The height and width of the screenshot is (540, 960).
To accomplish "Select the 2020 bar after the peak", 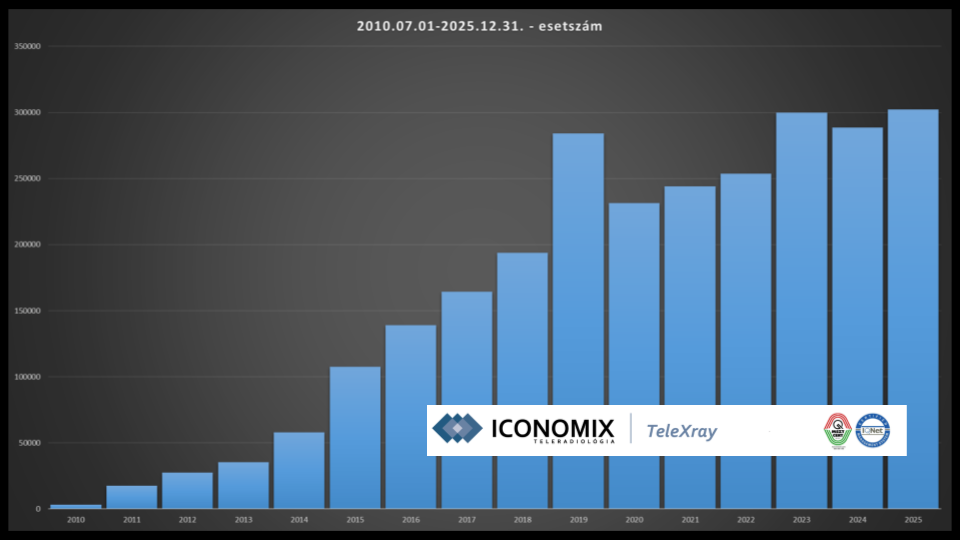I will (x=634, y=300).
